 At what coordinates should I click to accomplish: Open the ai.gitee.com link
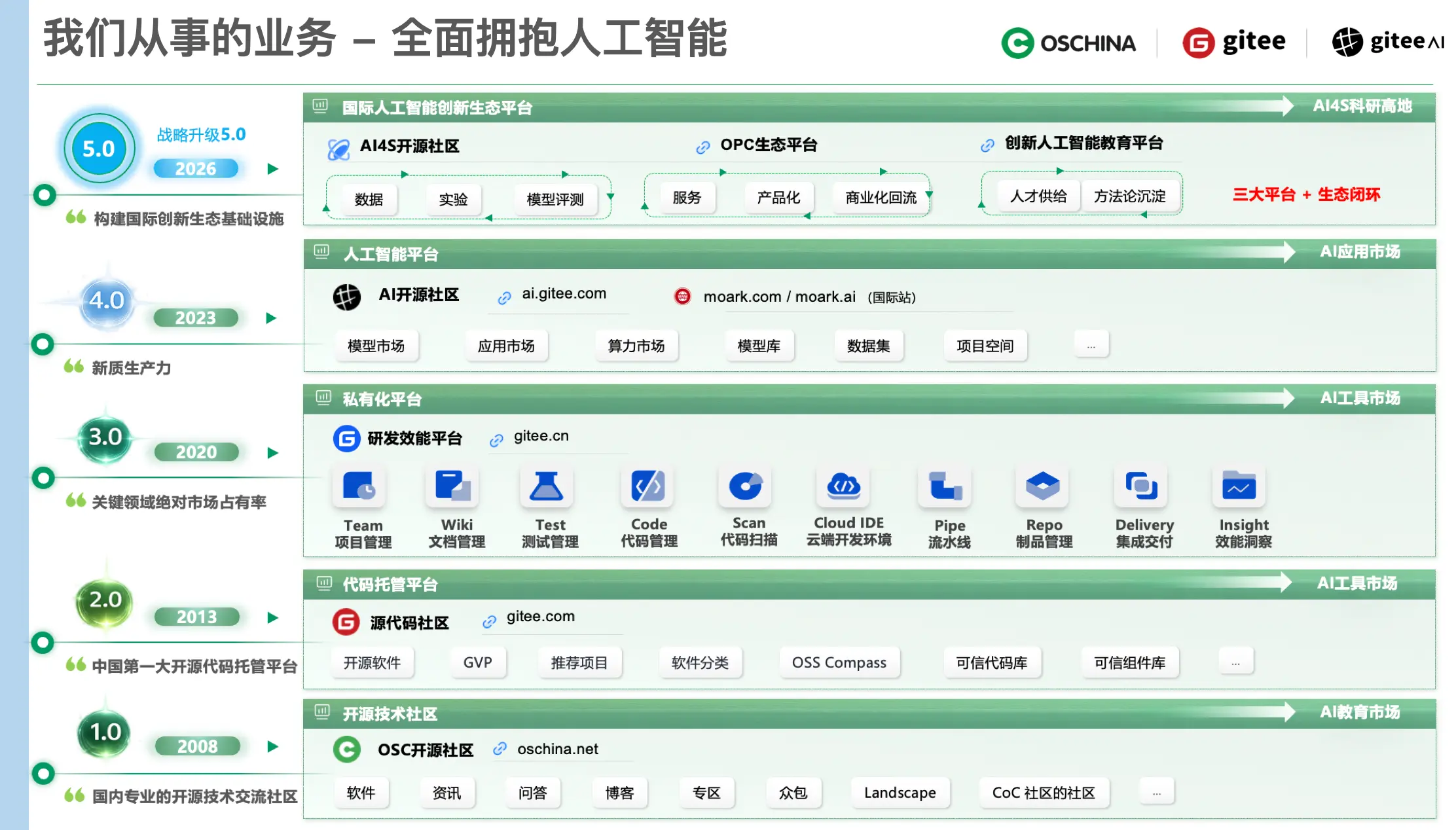(564, 294)
